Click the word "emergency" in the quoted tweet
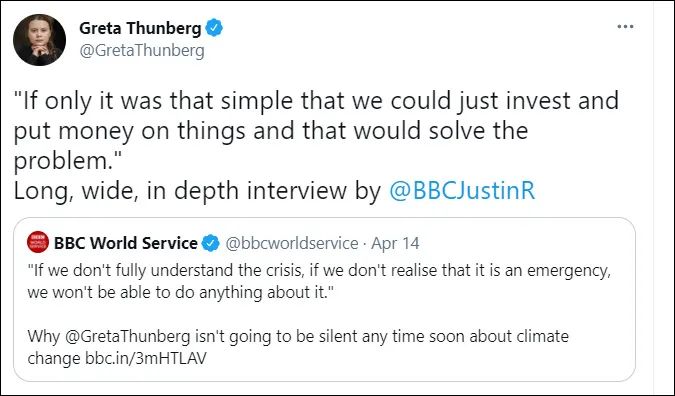The image size is (675, 396). click(568, 271)
